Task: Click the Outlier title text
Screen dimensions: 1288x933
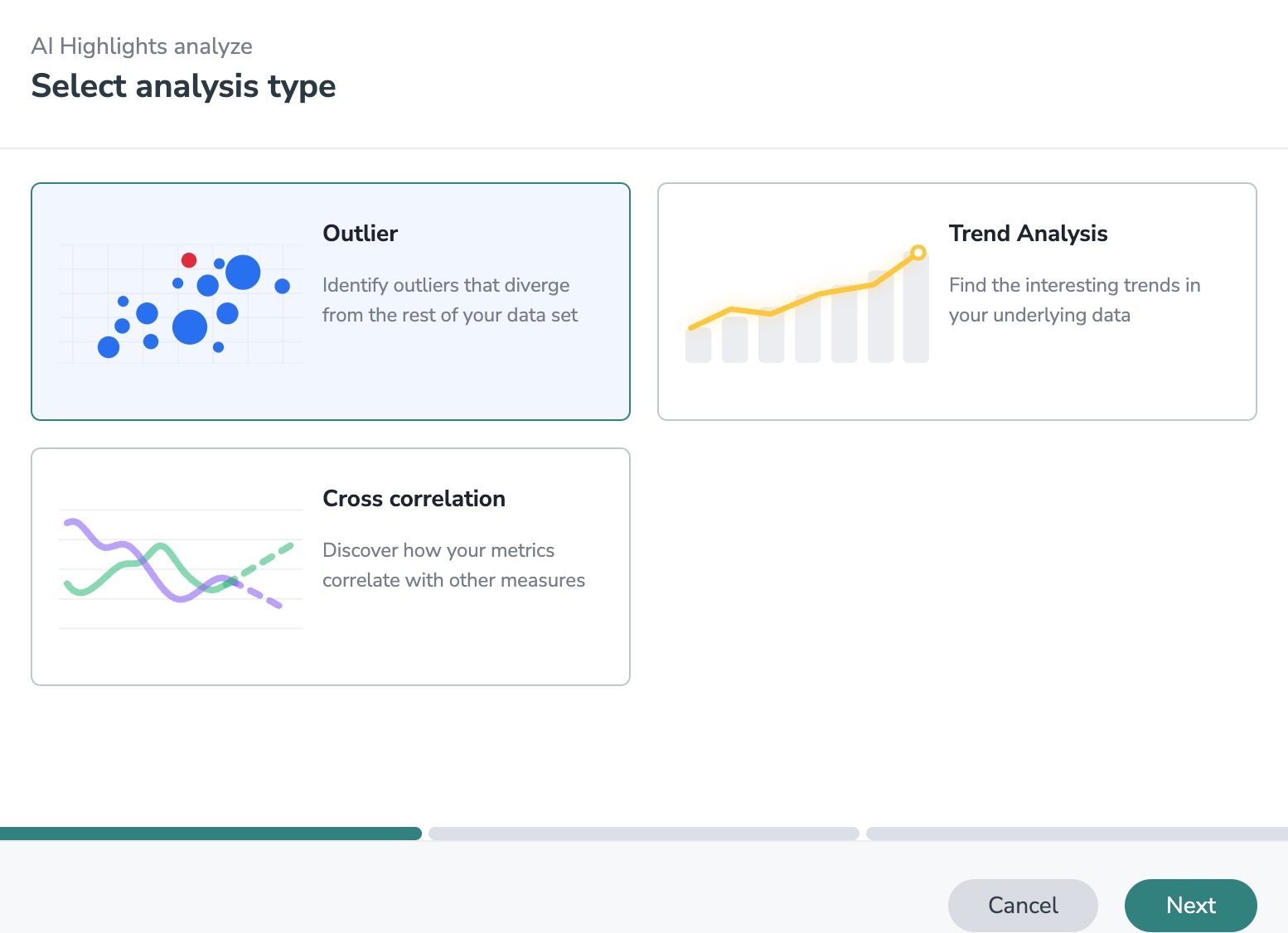Action: 360,234
